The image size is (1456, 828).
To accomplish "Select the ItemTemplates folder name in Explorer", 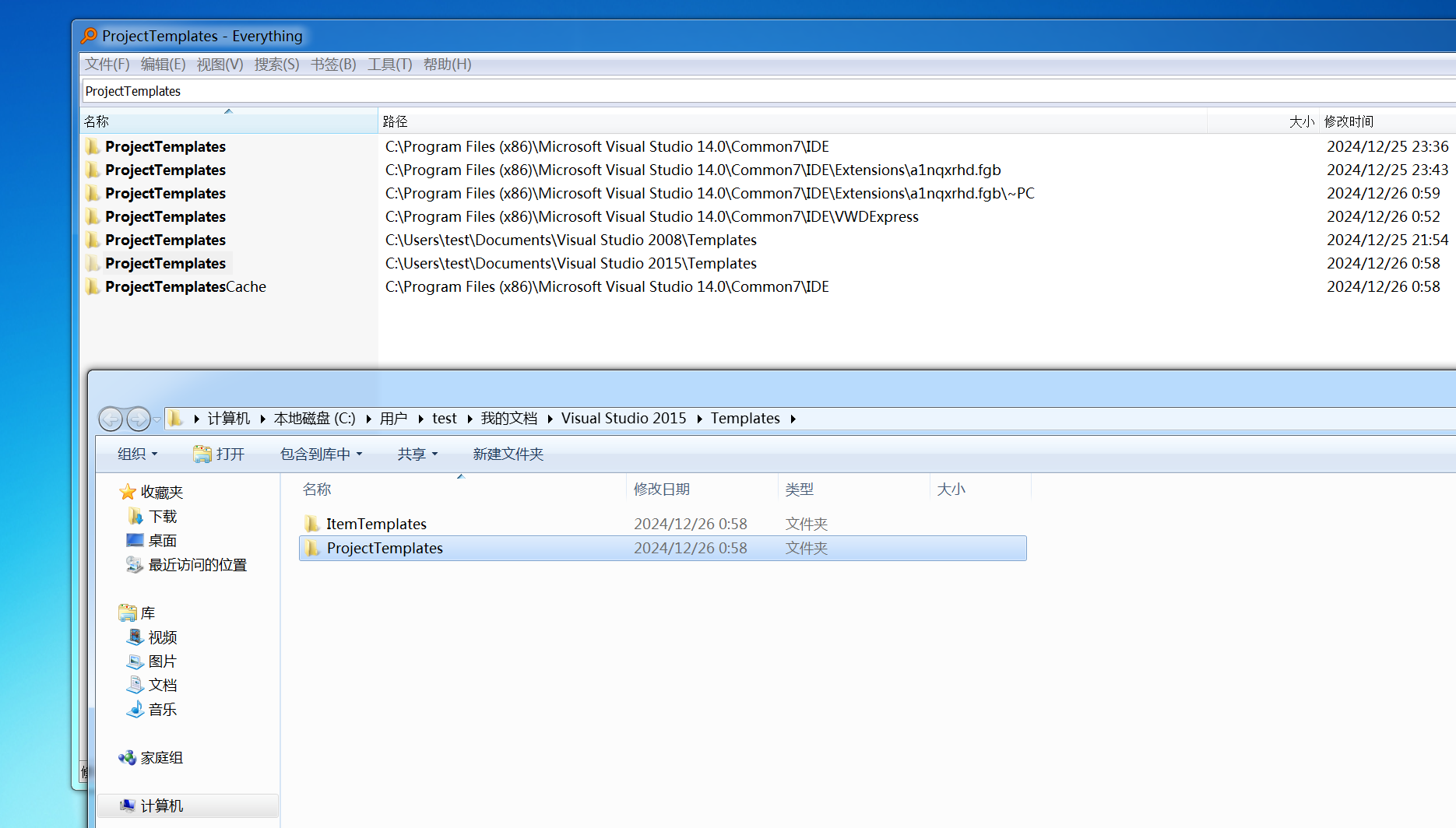I will coord(376,524).
